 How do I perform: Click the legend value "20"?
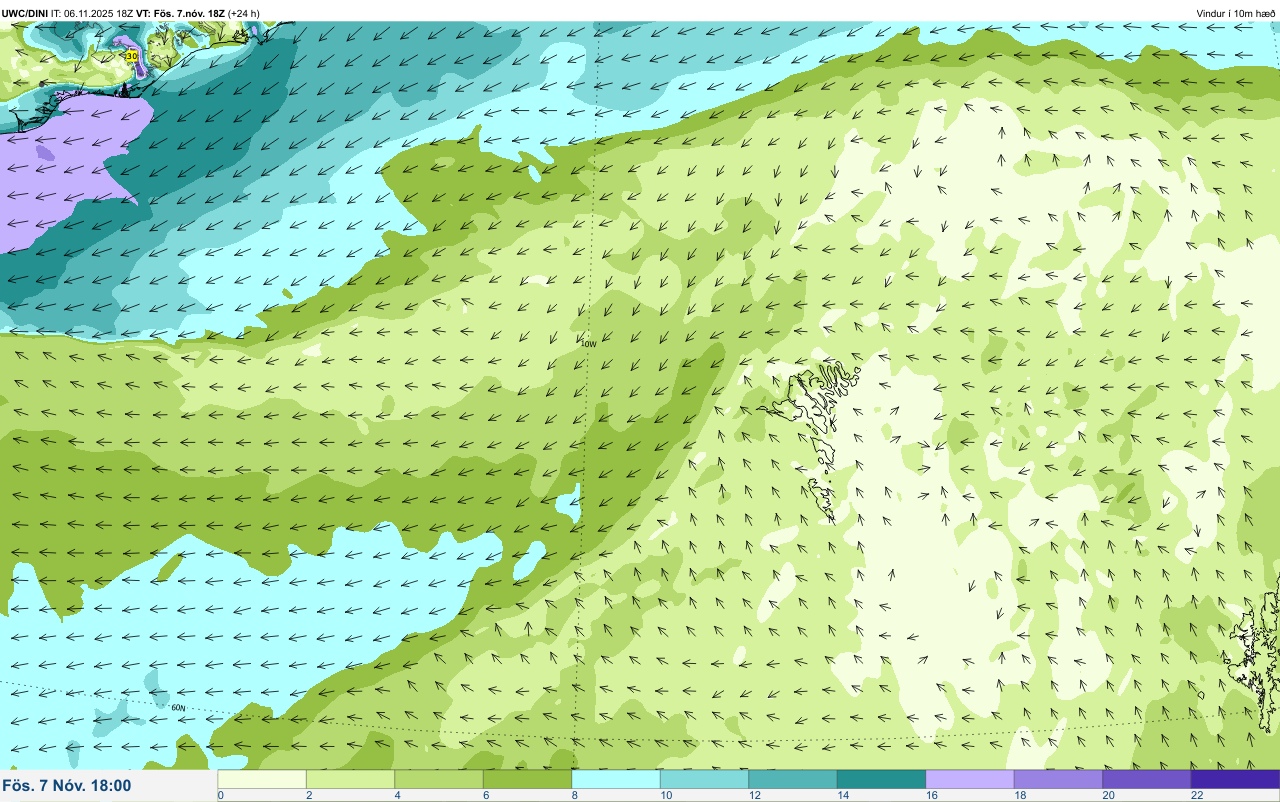[1108, 795]
